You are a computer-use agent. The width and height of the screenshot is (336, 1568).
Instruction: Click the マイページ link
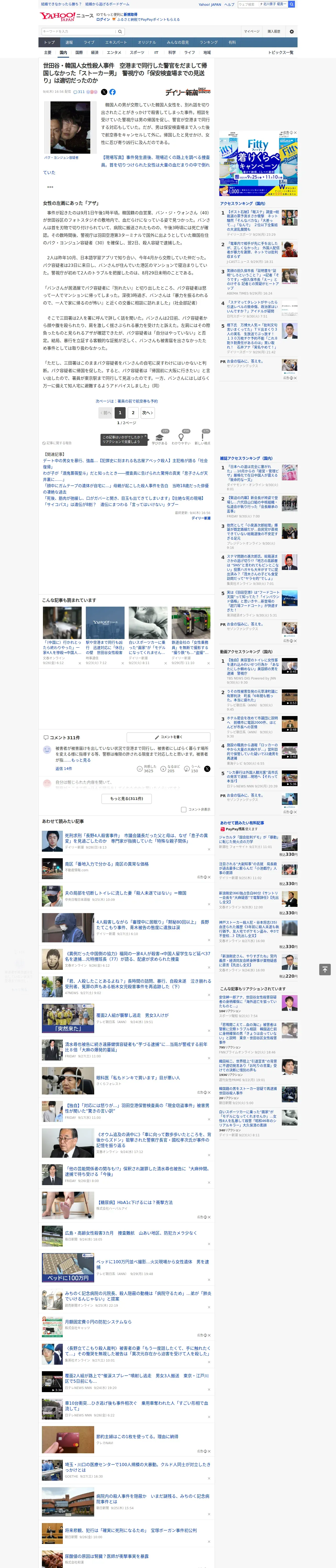251,32
